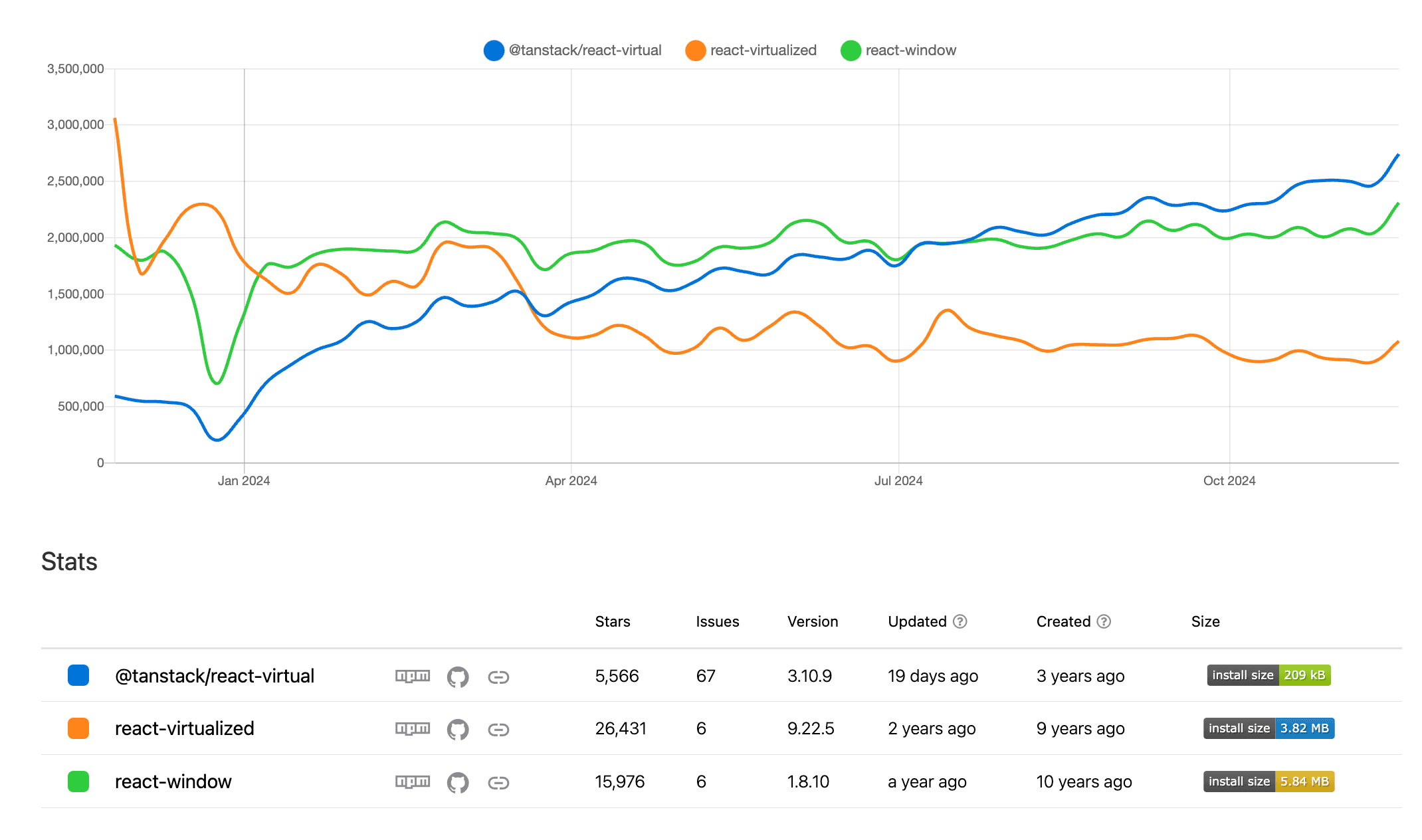1422x840 pixels.
Task: Select version 1.8.10
Action: (808, 782)
